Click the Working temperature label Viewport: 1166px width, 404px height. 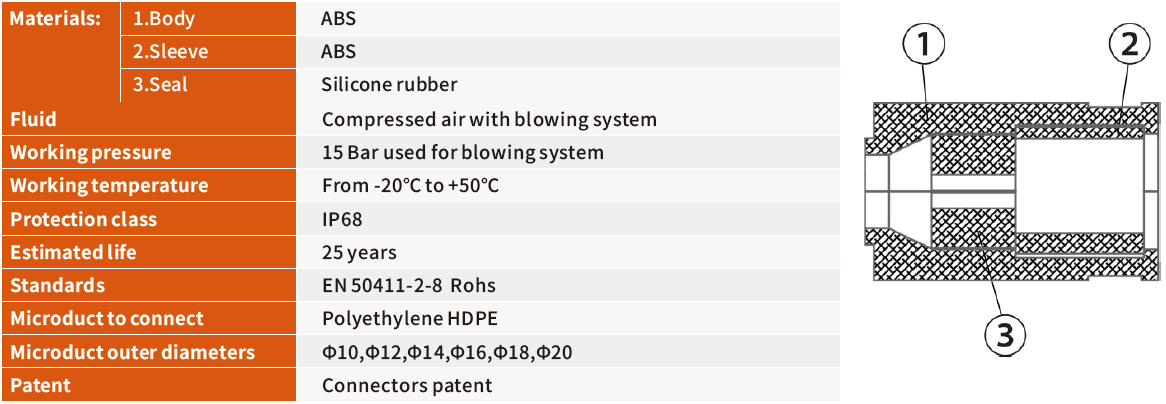109,186
